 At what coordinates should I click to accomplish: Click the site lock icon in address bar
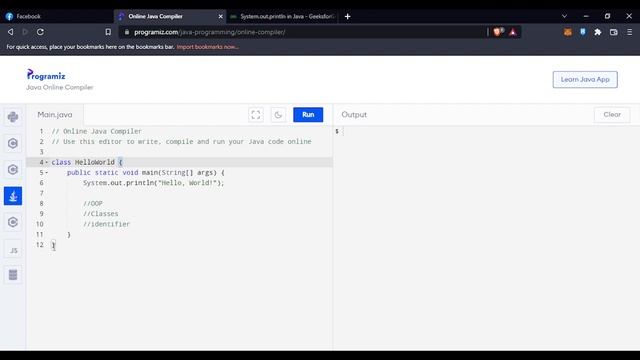click(127, 32)
